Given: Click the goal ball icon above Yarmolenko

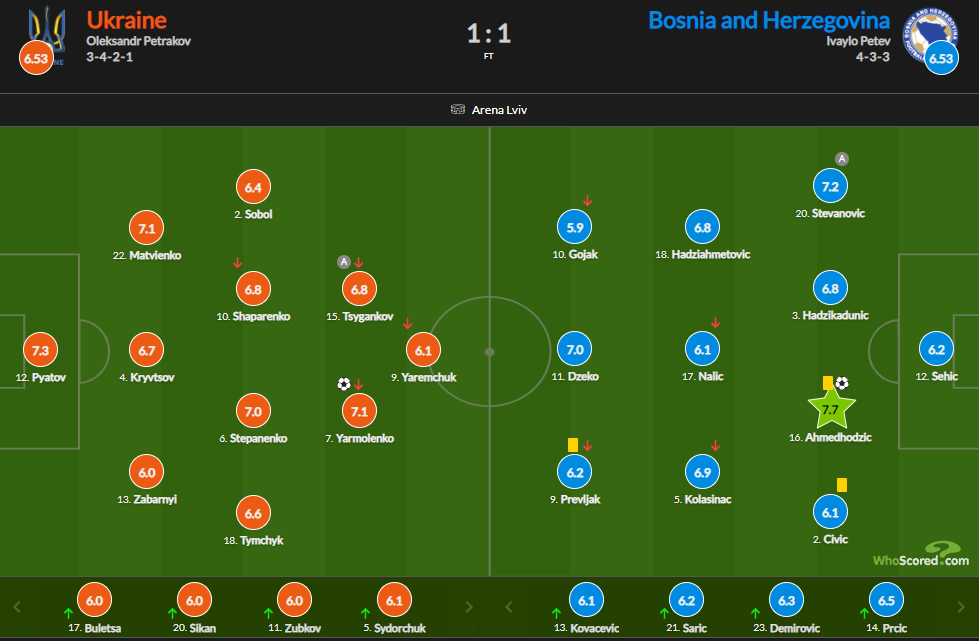Looking at the screenshot, I should 344,383.
